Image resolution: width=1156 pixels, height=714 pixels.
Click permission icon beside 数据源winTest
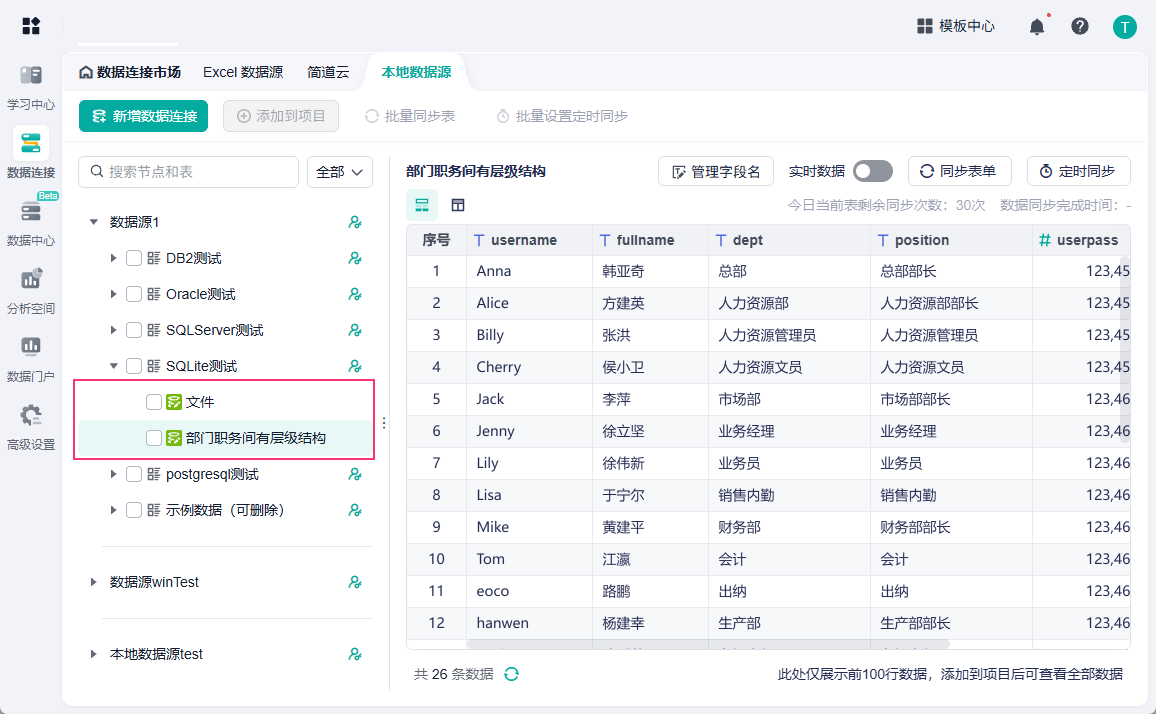355,583
